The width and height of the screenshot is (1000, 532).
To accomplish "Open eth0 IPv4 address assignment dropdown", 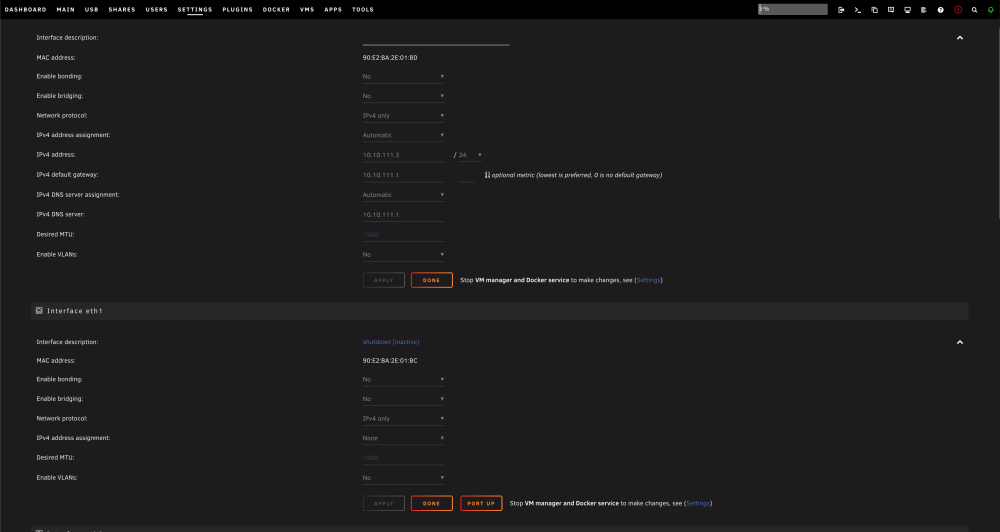I will (403, 135).
